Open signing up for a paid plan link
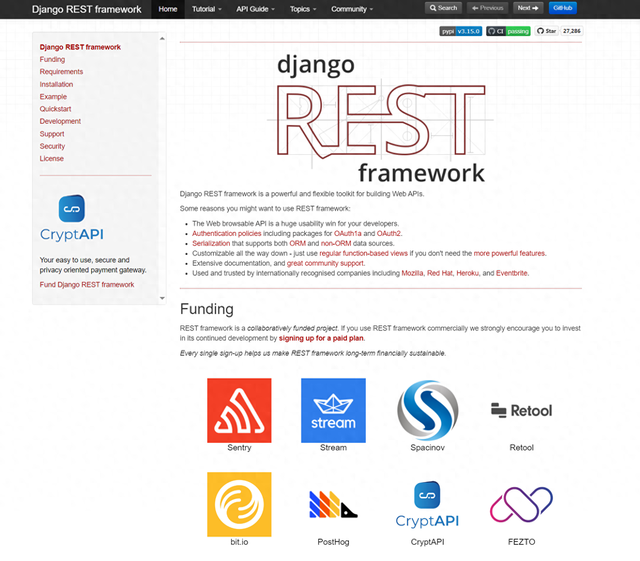The image size is (640, 561). coord(321,338)
